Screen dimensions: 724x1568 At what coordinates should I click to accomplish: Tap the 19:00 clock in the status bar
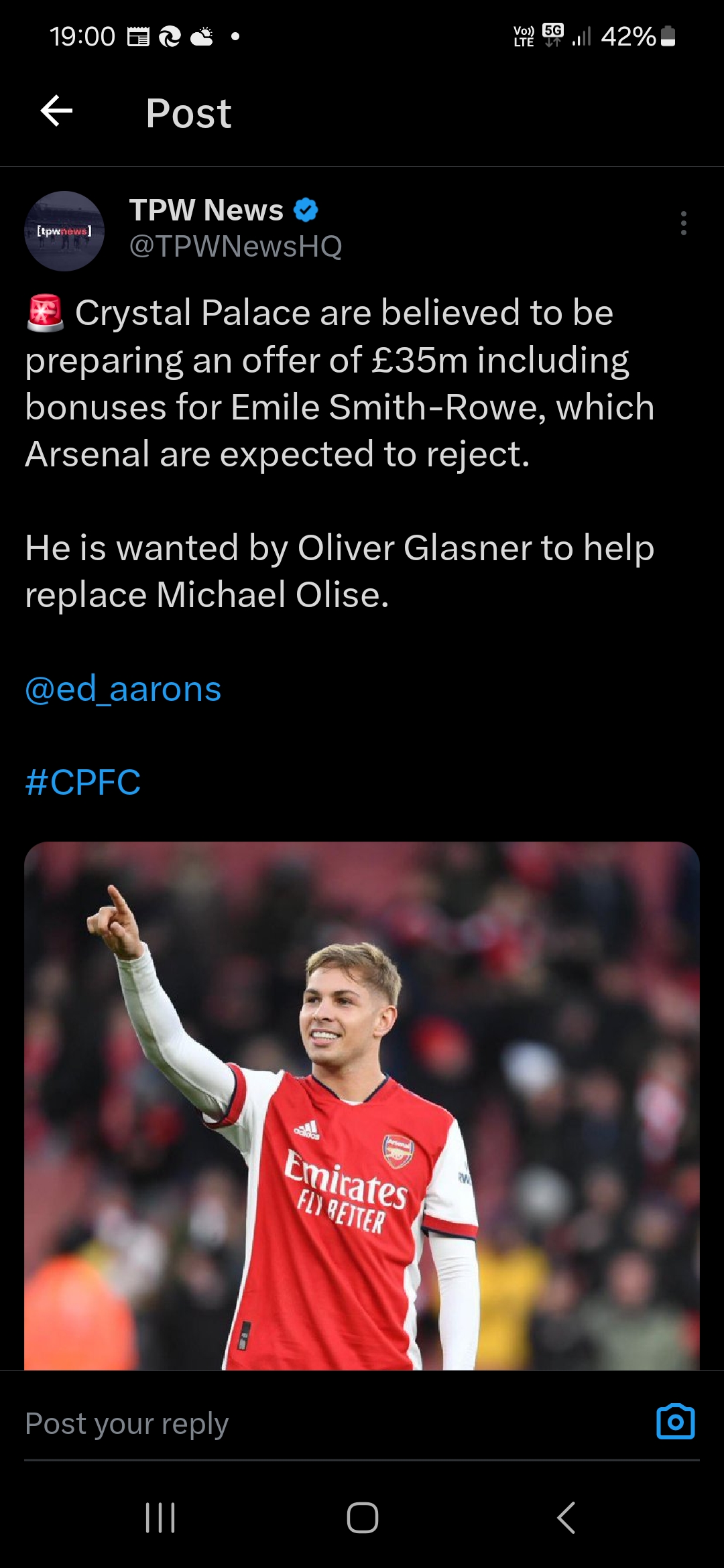[x=82, y=36]
